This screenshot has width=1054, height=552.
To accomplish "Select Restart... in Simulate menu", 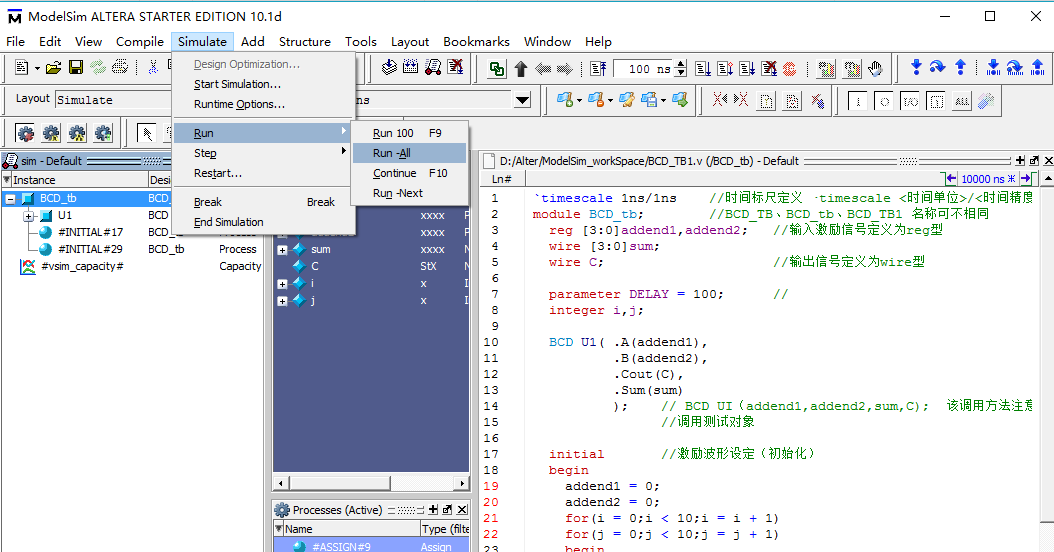I will click(264, 173).
